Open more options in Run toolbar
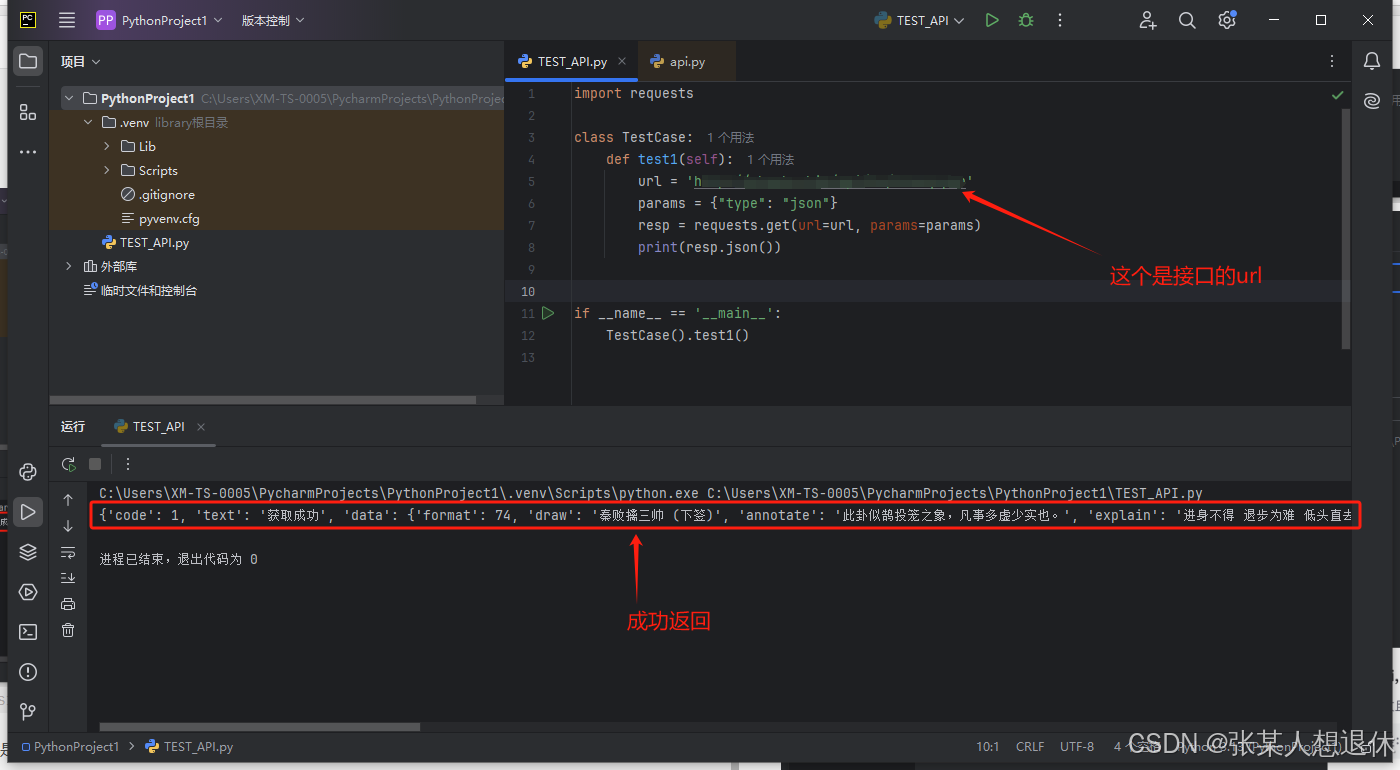The height and width of the screenshot is (770, 1400). pyautogui.click(x=128, y=464)
